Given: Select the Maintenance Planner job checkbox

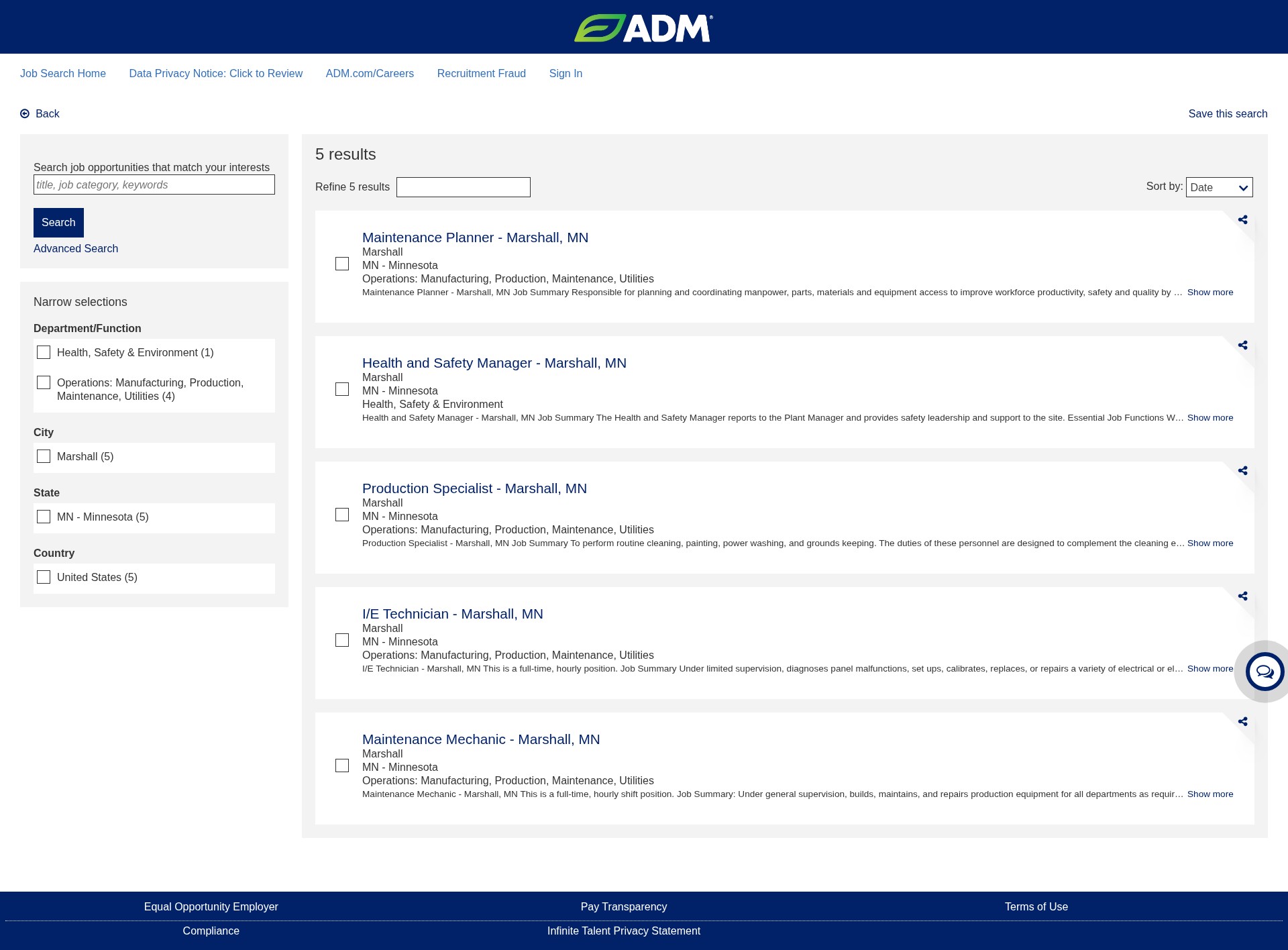Looking at the screenshot, I should 342,264.
